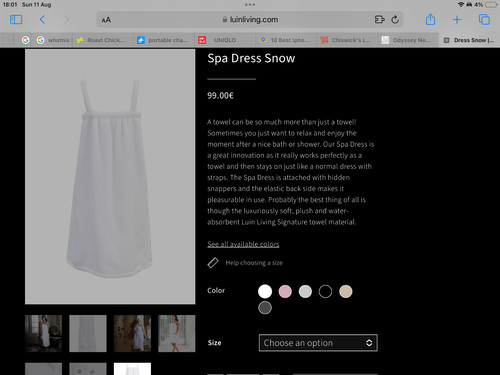Show the tab overview
This screenshot has height=375, width=500.
(x=484, y=20)
